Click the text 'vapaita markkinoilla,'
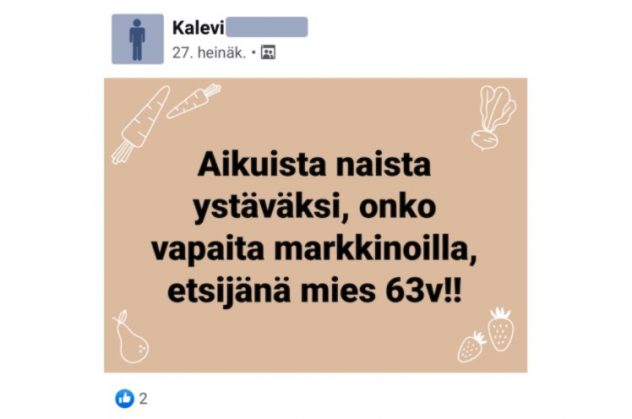The image size is (632, 419). 315,250
